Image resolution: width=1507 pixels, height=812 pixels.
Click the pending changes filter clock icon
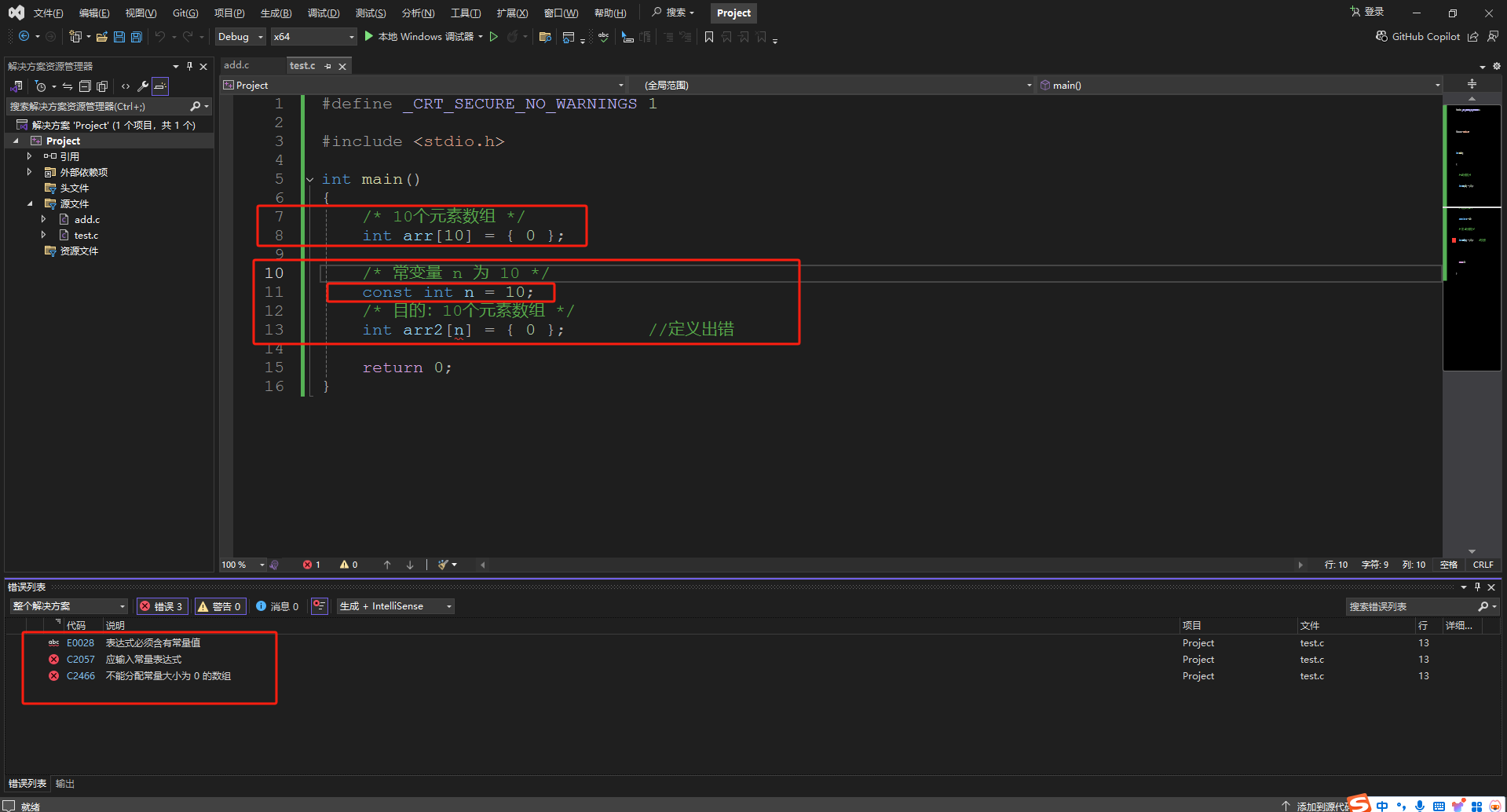41,86
